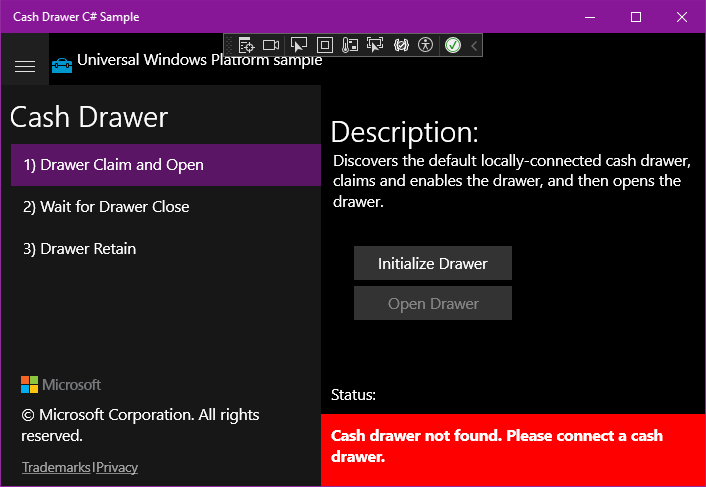The width and height of the screenshot is (706, 487).
Task: Maximize the Cash Drawer sample window
Action: [636, 17]
